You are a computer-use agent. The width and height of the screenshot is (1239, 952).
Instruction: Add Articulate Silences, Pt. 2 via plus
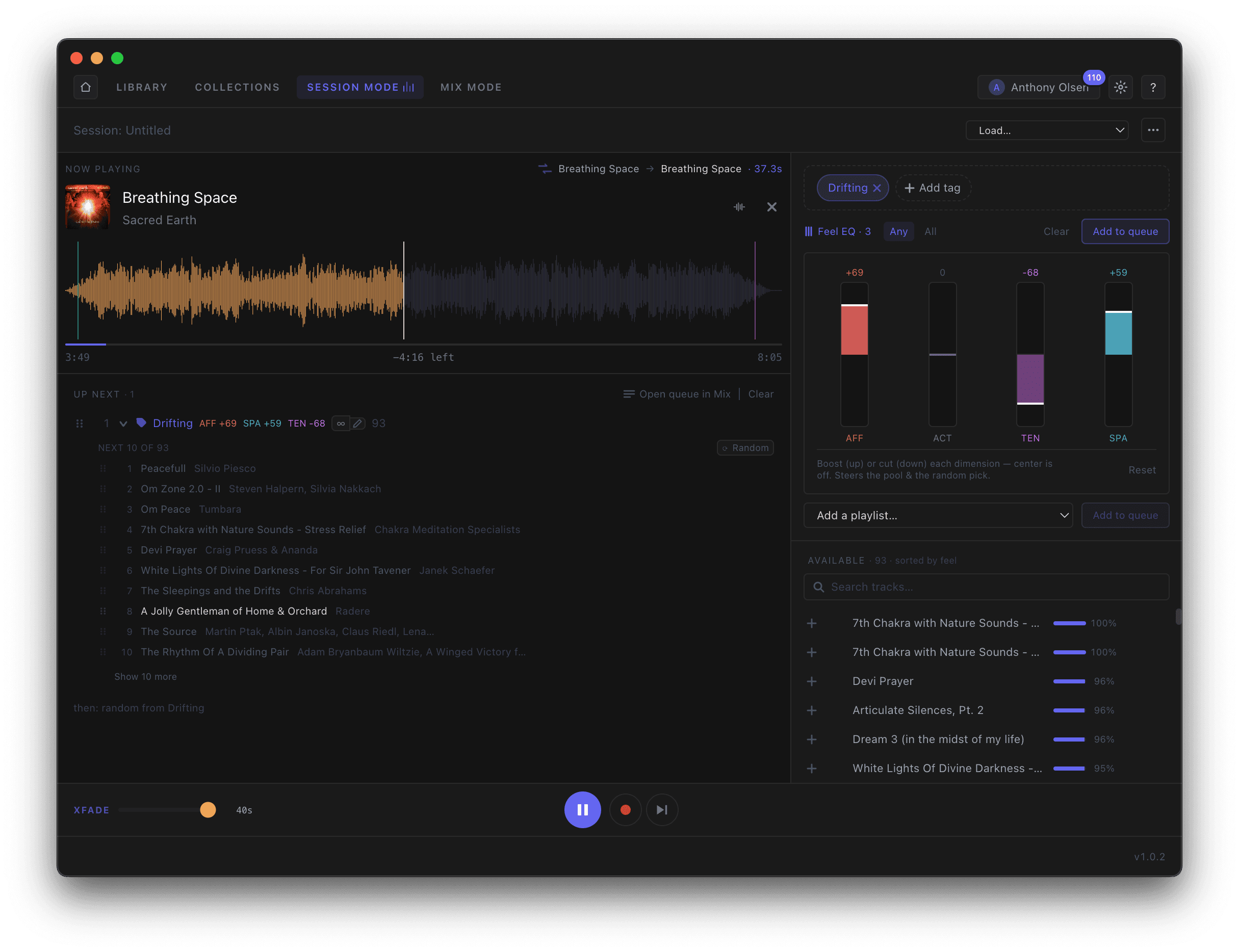click(x=811, y=710)
